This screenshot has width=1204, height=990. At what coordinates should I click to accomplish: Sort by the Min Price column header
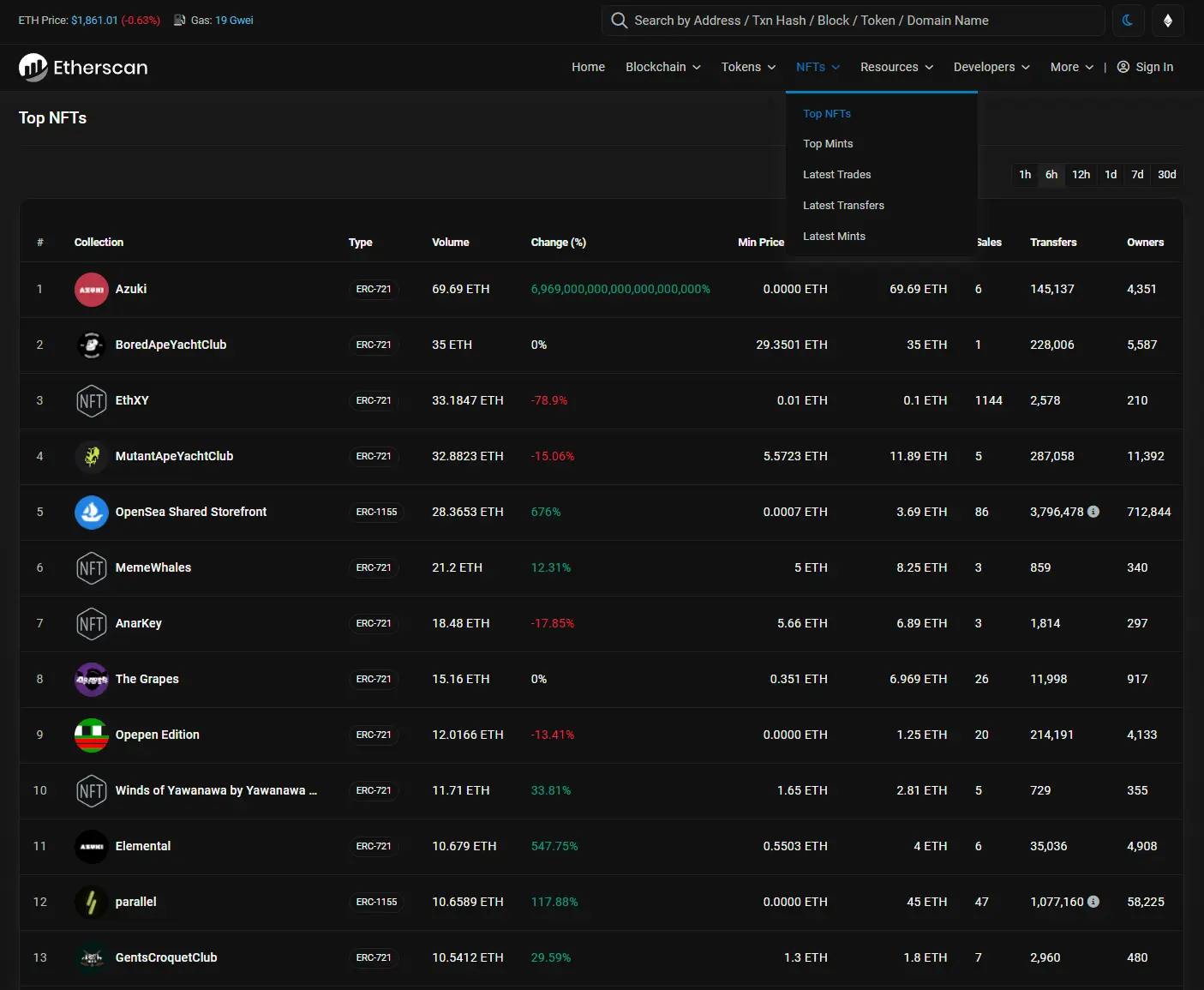pos(761,243)
